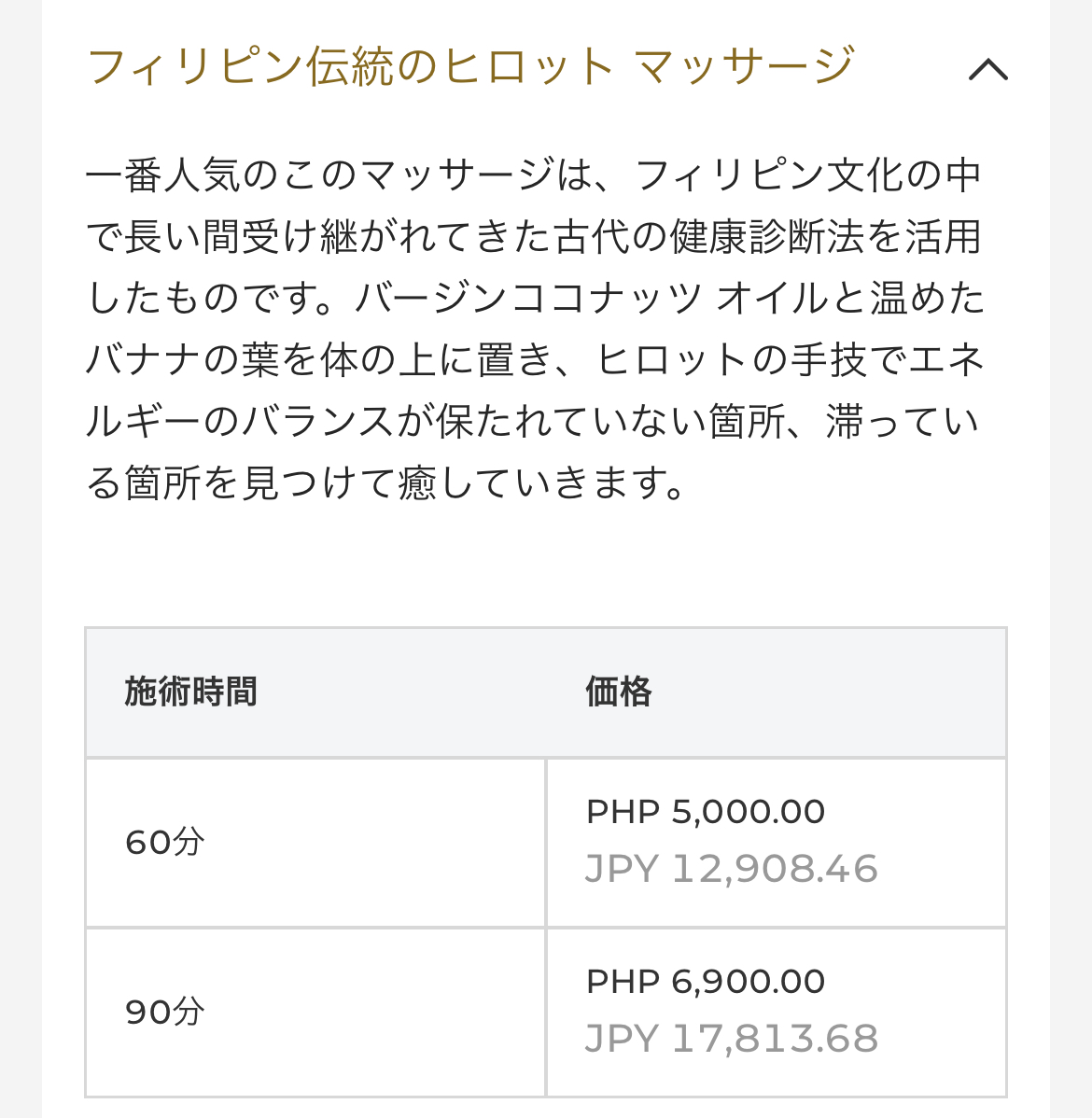The height and width of the screenshot is (1118, 1092).
Task: Collapse the ヒロット マッサージ section chevron
Action: tap(987, 69)
